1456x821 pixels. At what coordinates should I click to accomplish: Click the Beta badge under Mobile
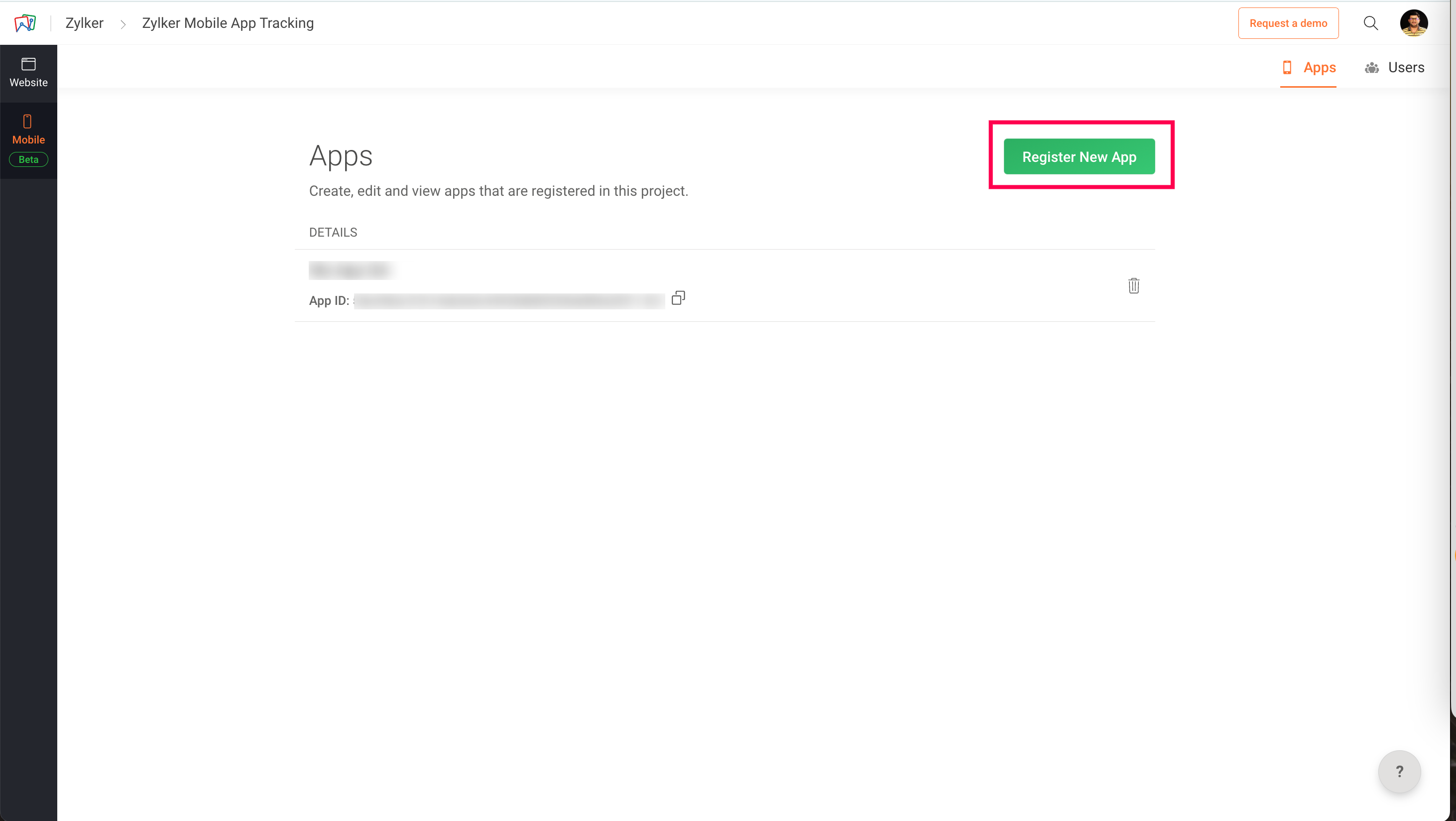coord(28,159)
